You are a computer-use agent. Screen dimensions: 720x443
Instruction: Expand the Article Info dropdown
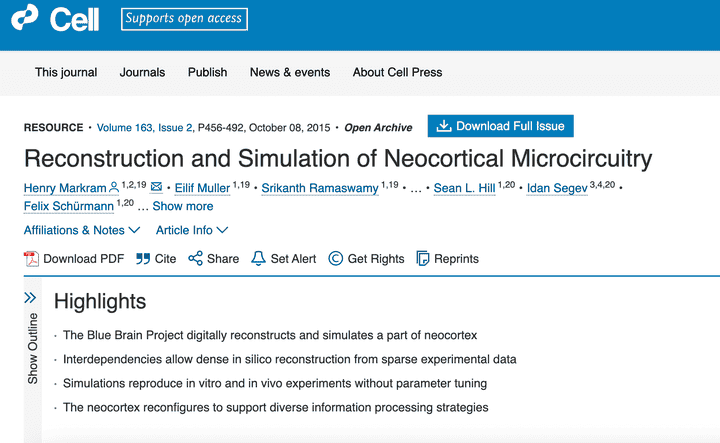191,230
